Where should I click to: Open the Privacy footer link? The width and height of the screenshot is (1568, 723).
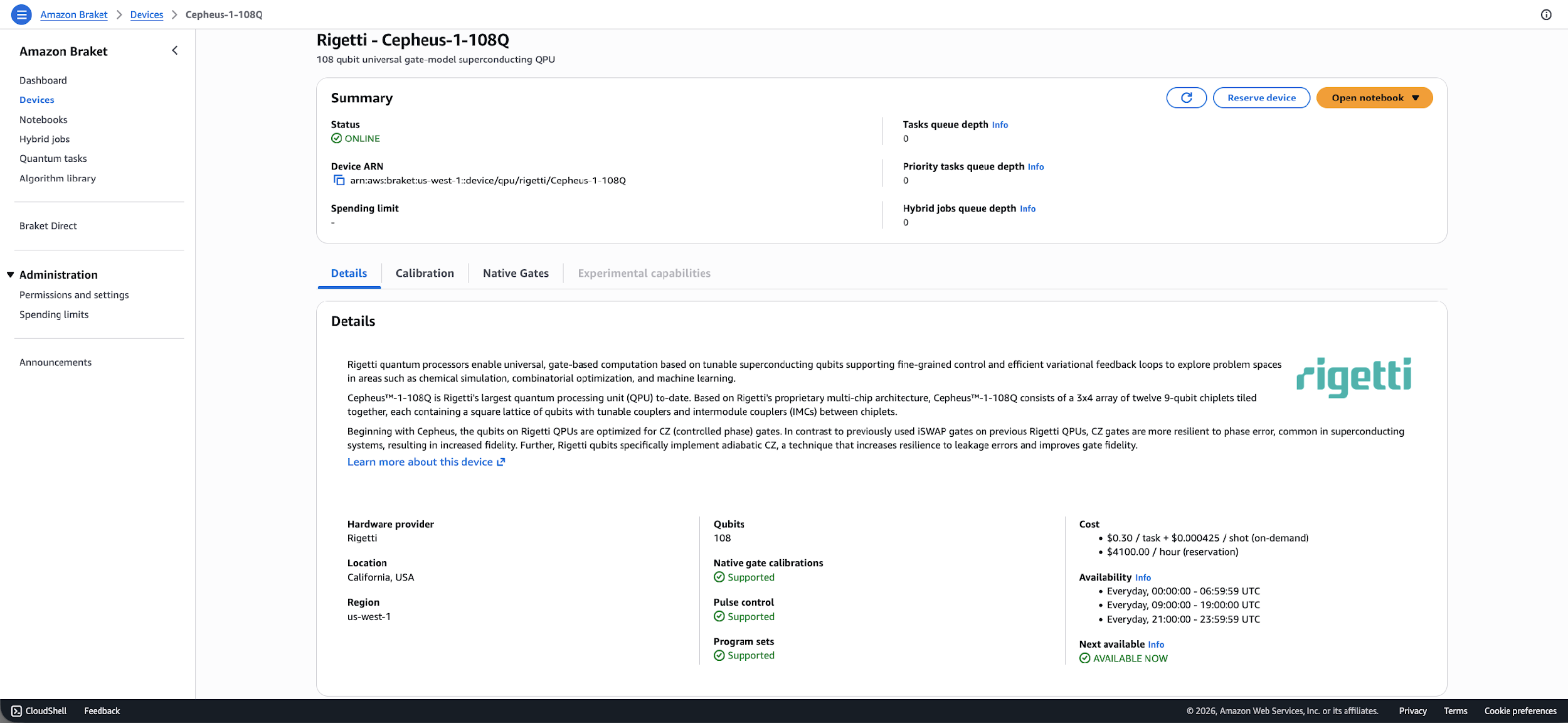pyautogui.click(x=1412, y=711)
